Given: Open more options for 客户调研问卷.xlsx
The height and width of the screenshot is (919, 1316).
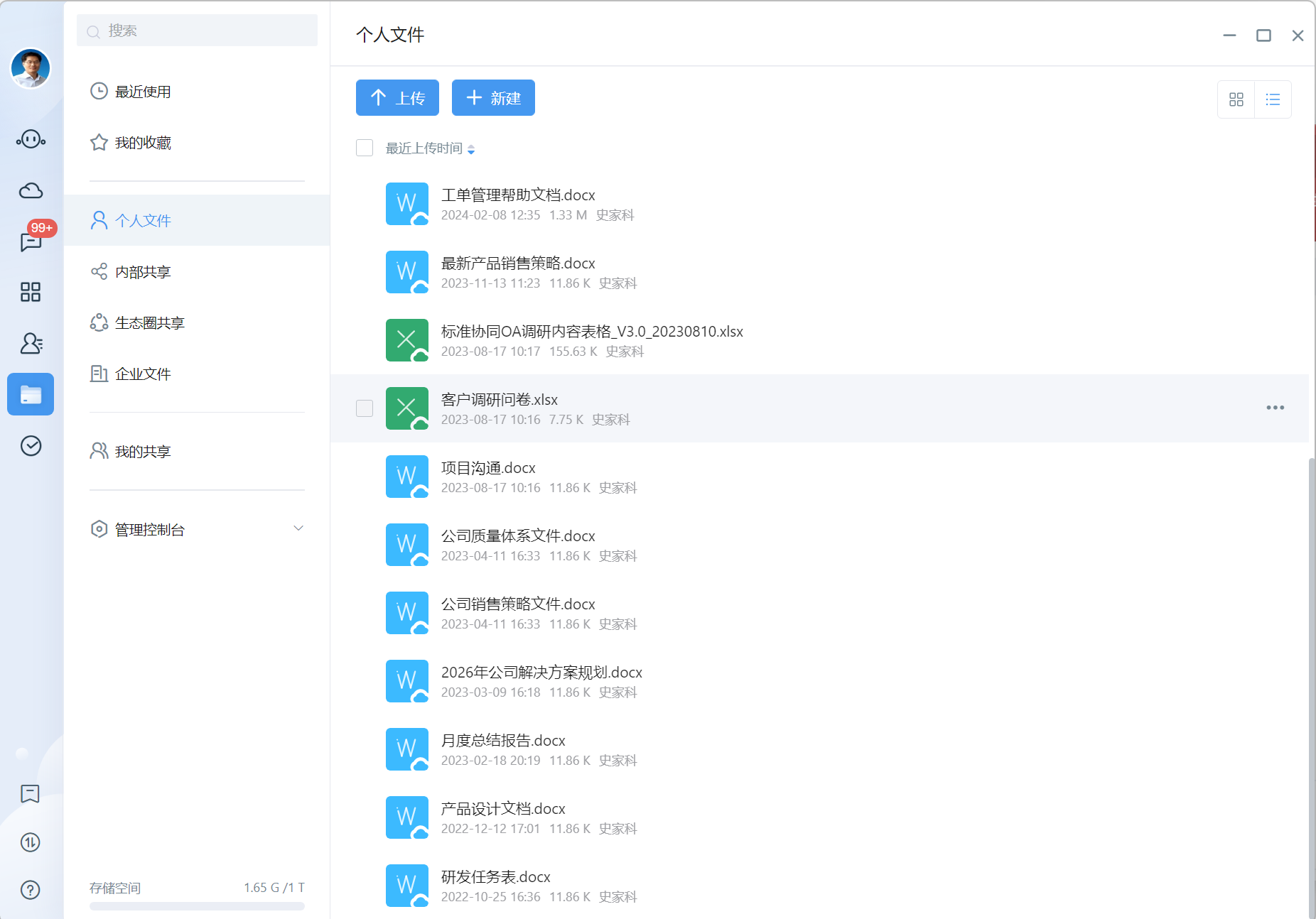Looking at the screenshot, I should click(x=1275, y=407).
